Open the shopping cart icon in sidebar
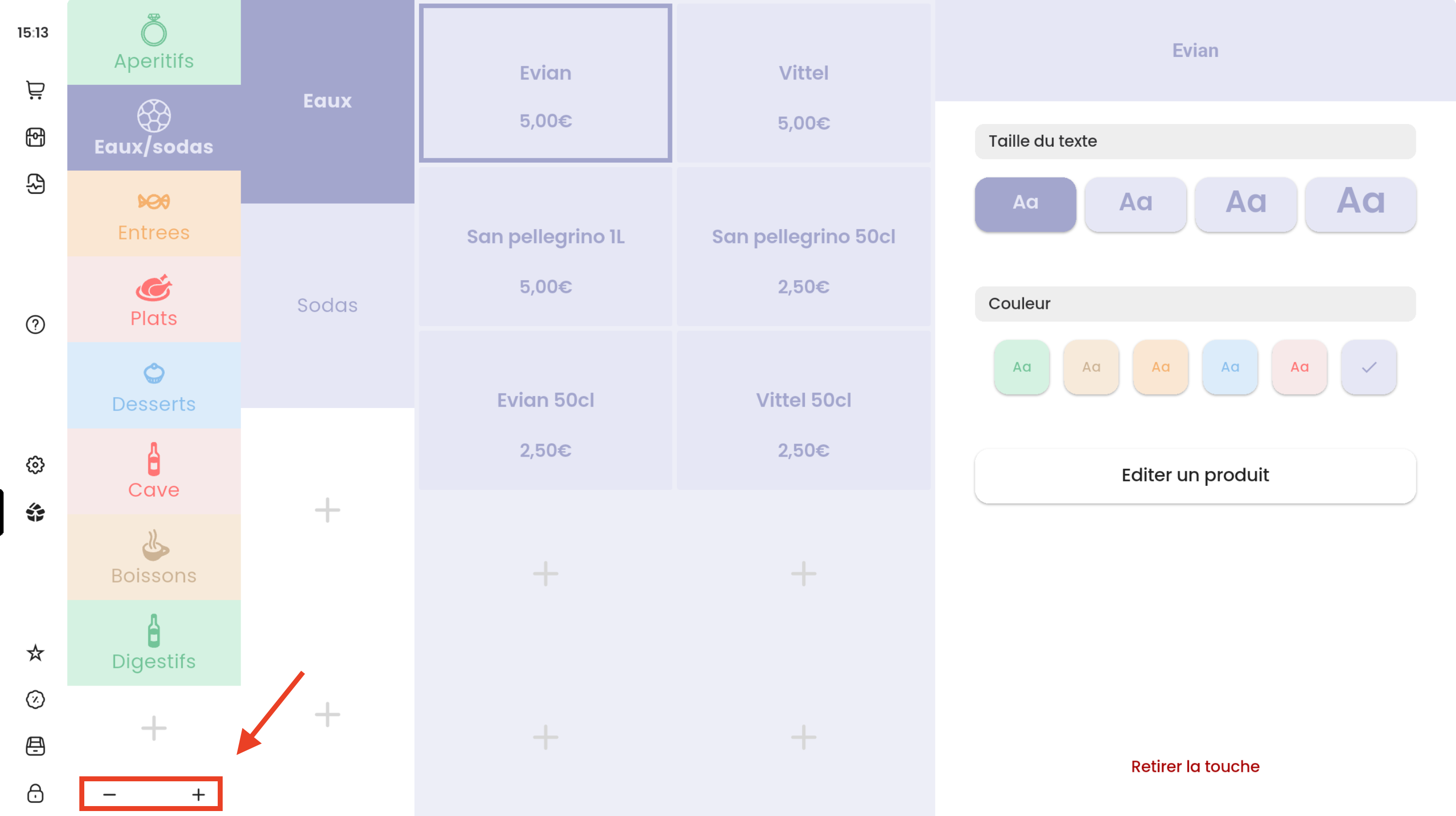1456x816 pixels. tap(35, 90)
